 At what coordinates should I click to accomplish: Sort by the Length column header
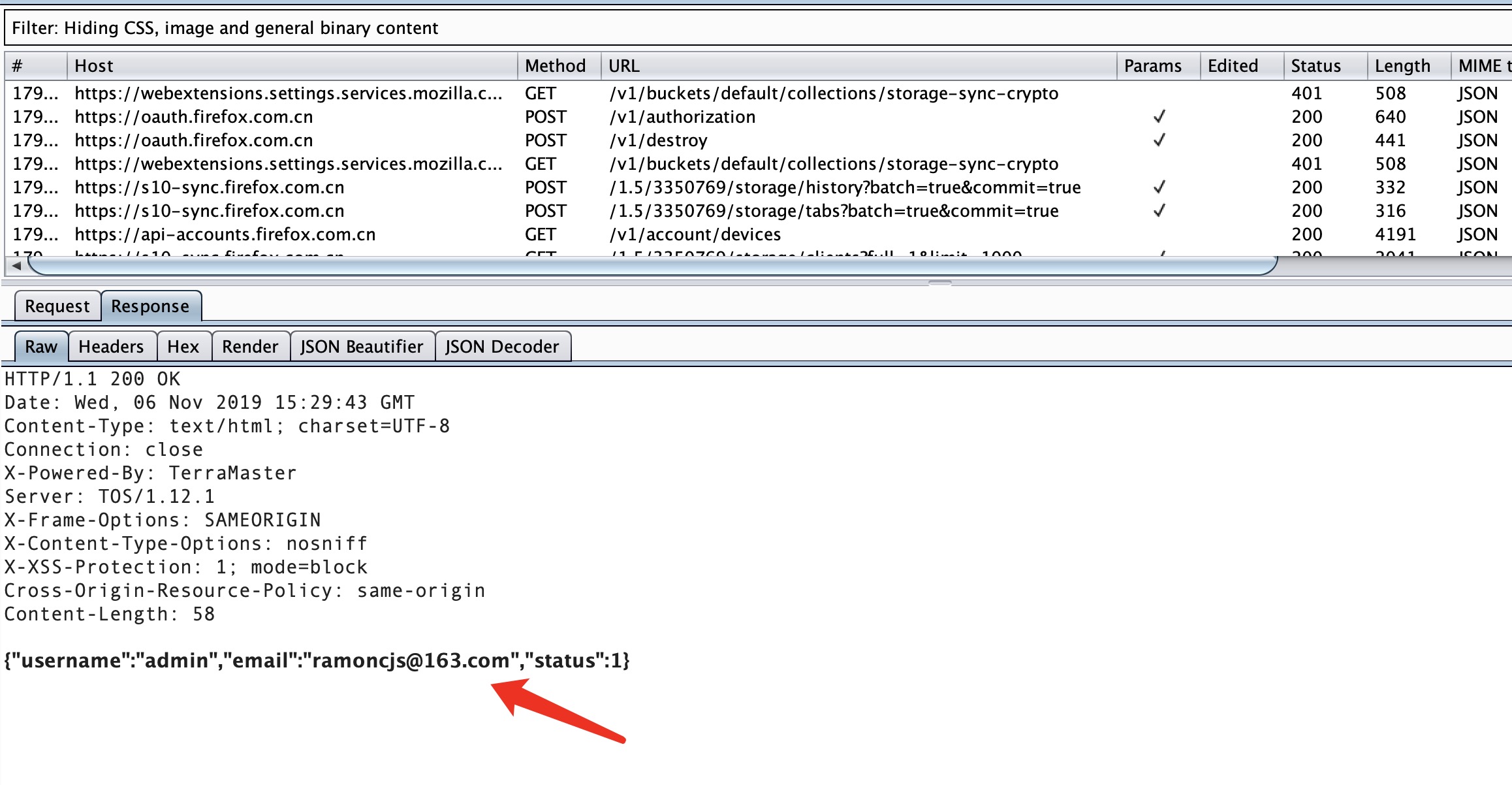(x=1410, y=66)
